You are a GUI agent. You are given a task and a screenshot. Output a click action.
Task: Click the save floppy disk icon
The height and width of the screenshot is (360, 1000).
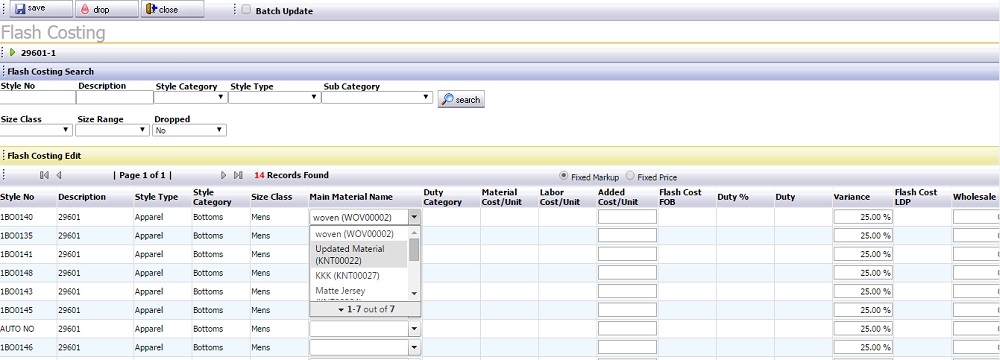20,9
